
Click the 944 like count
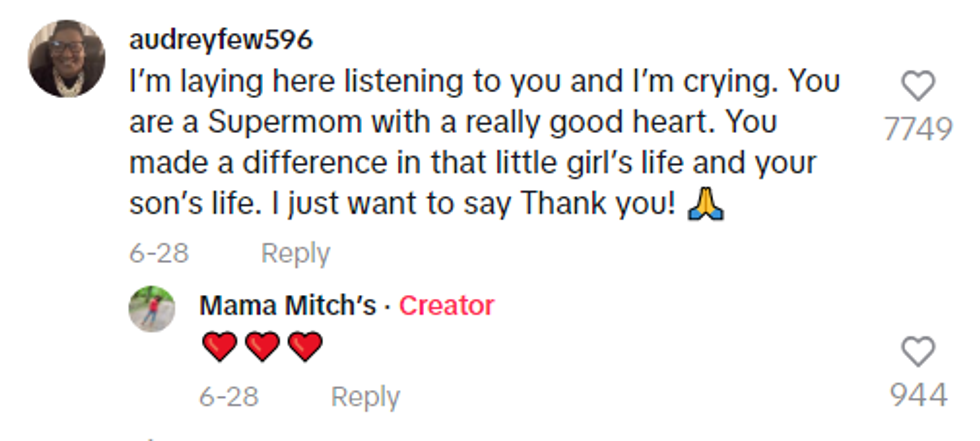click(917, 395)
